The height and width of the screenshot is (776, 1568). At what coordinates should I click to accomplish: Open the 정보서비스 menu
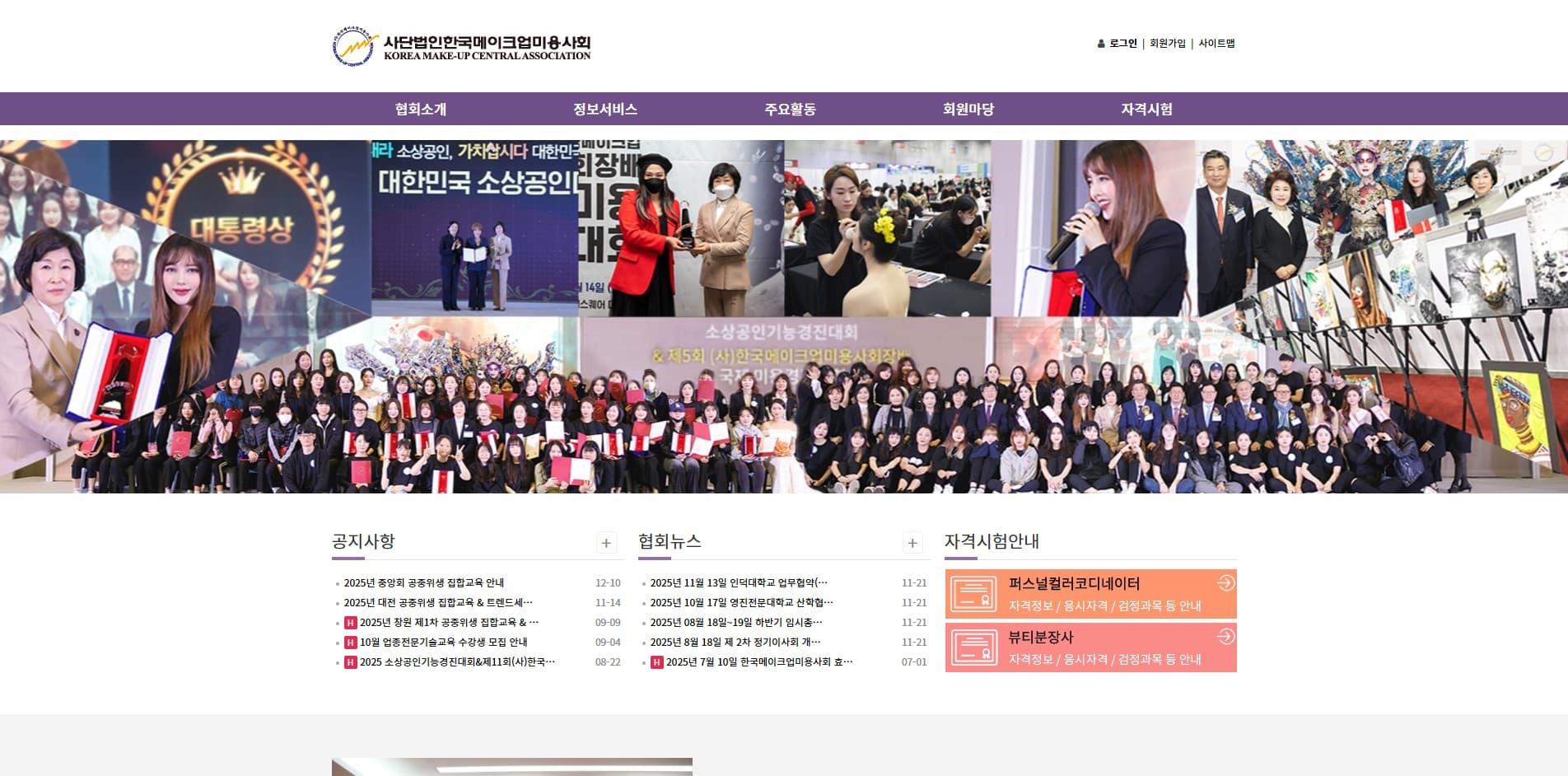click(x=605, y=109)
